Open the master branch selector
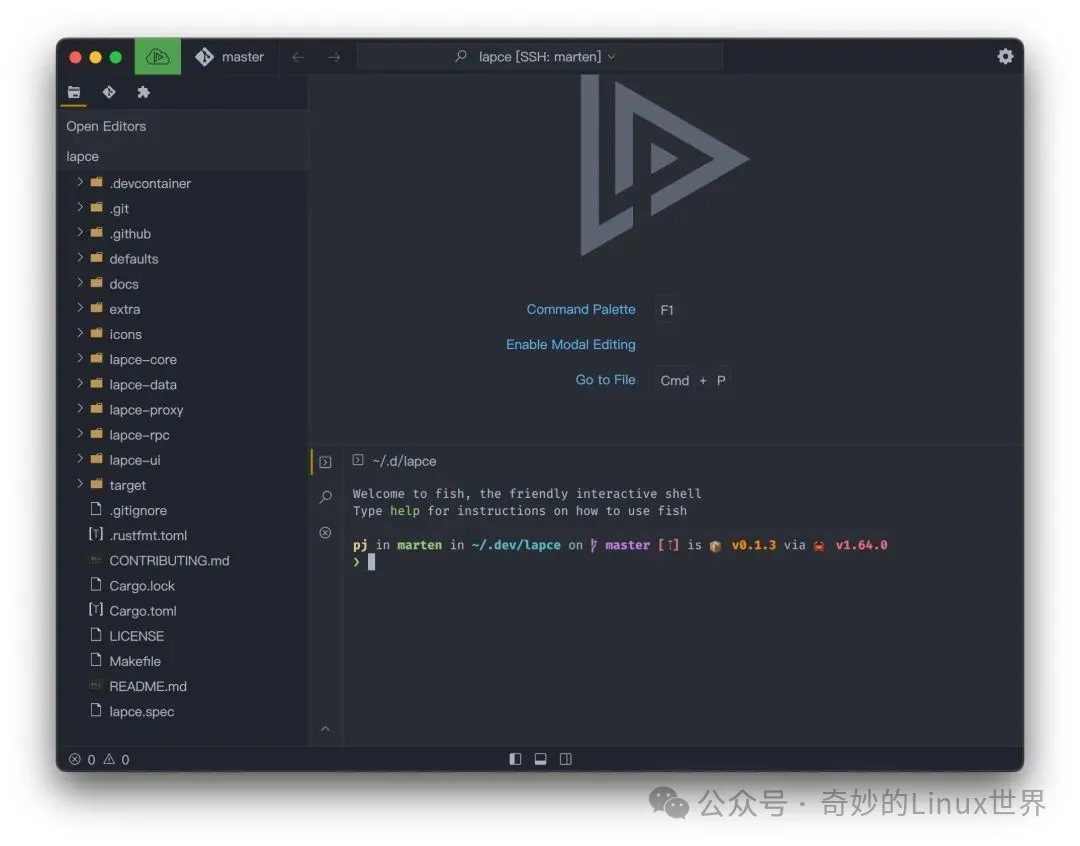The image size is (1080, 846). pos(230,57)
